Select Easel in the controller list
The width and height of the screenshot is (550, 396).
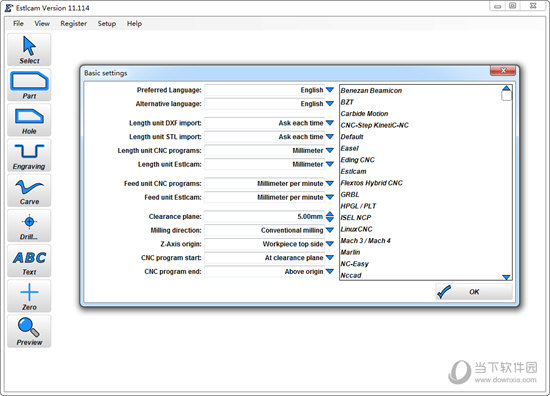349,148
